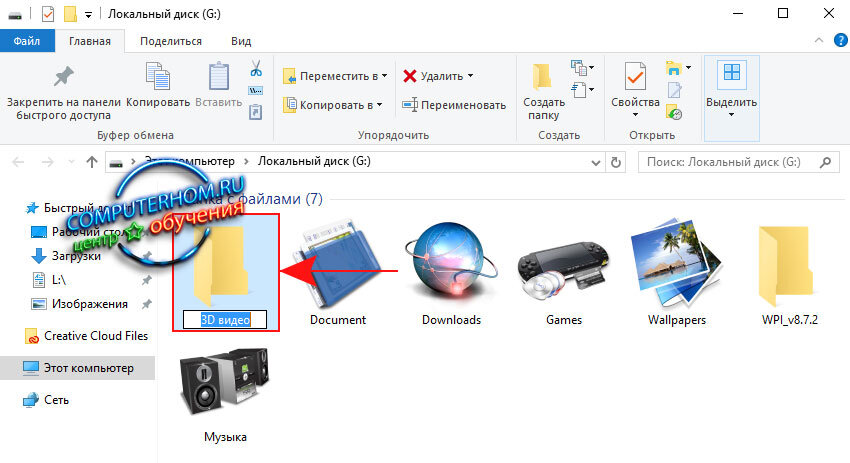Click the magnifier icon in the search box
850x463 pixels.
click(x=826, y=162)
